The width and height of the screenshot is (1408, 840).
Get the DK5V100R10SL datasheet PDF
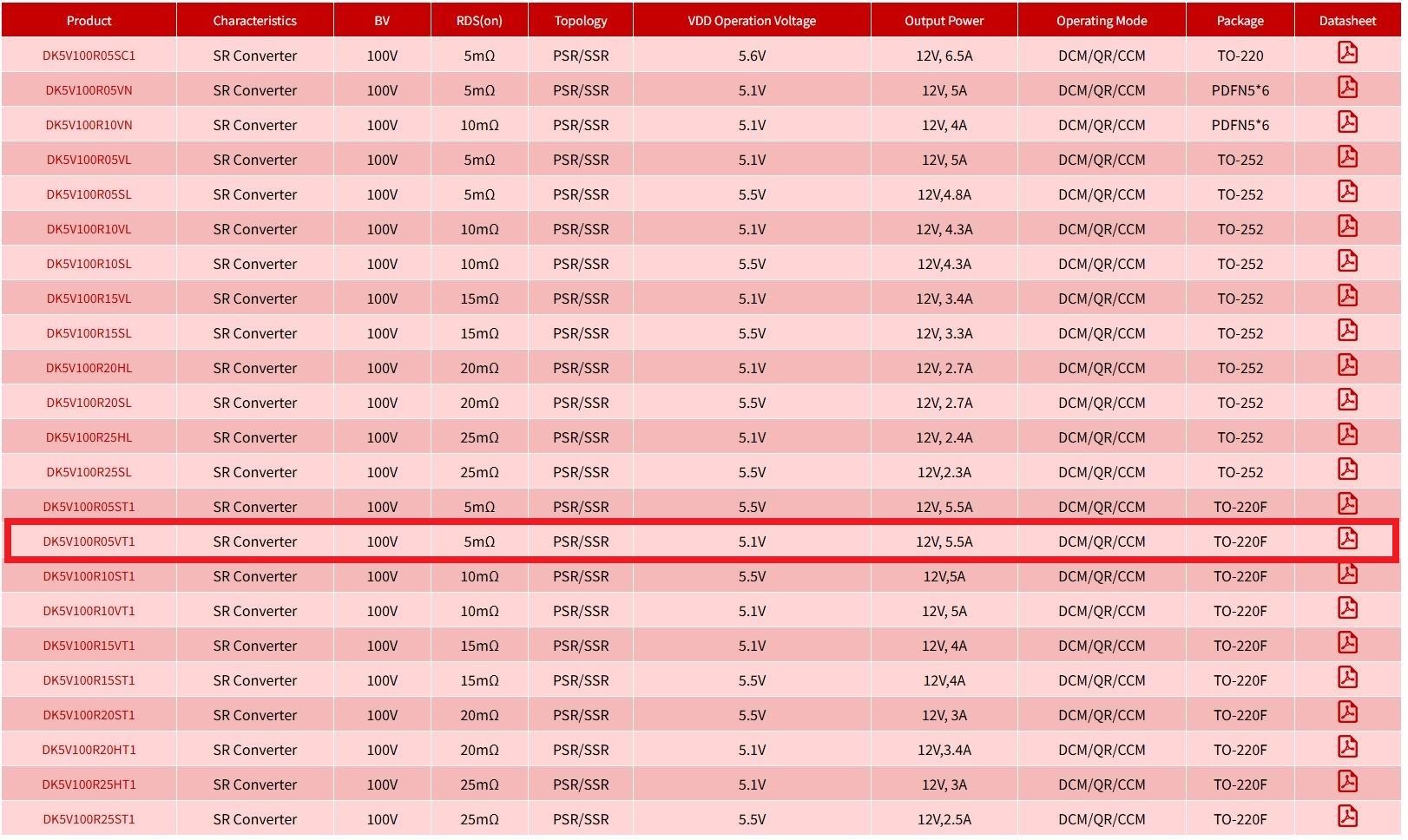tap(1347, 262)
